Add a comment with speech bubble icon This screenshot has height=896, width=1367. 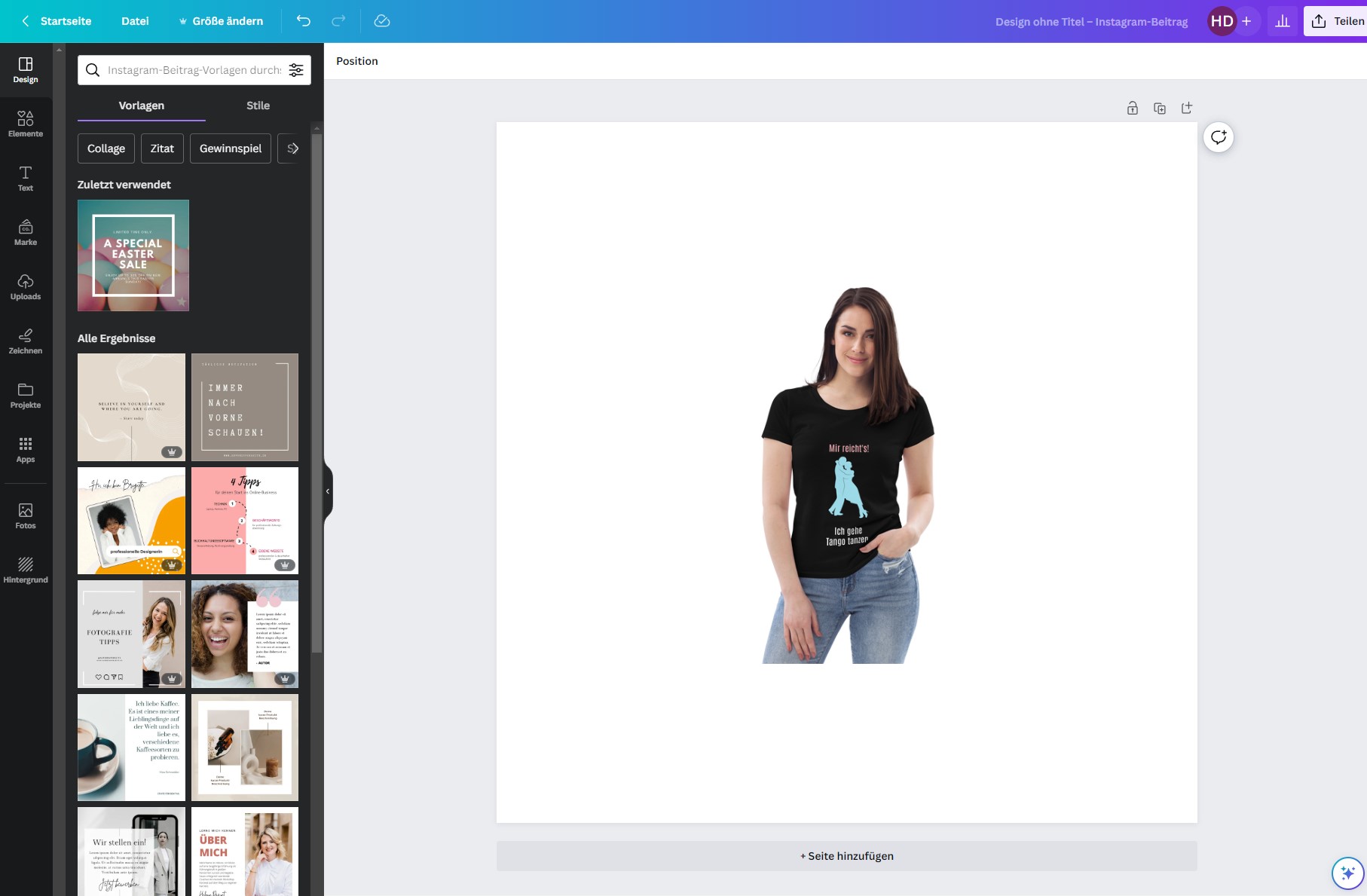(x=1219, y=137)
